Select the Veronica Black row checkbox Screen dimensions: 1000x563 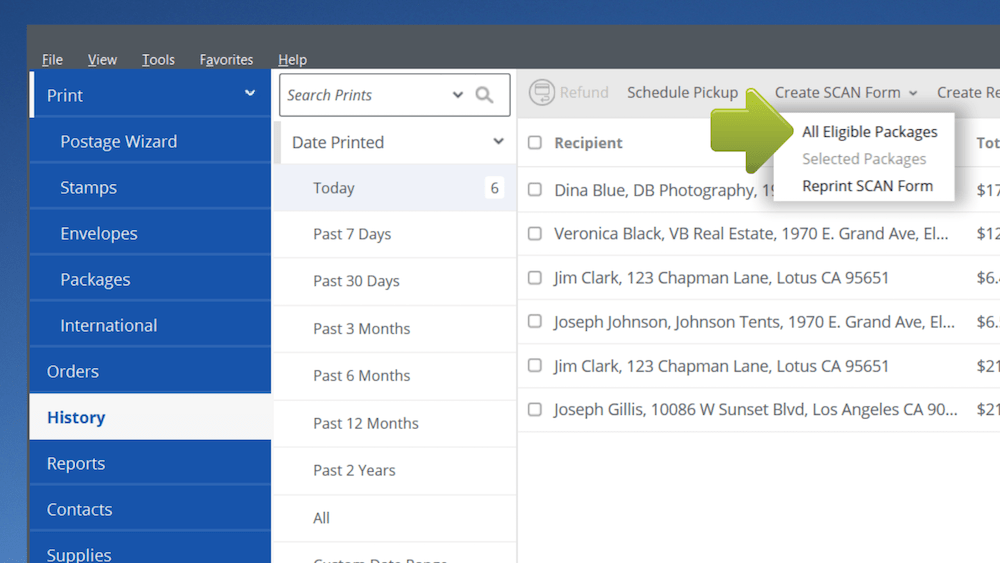(x=535, y=233)
